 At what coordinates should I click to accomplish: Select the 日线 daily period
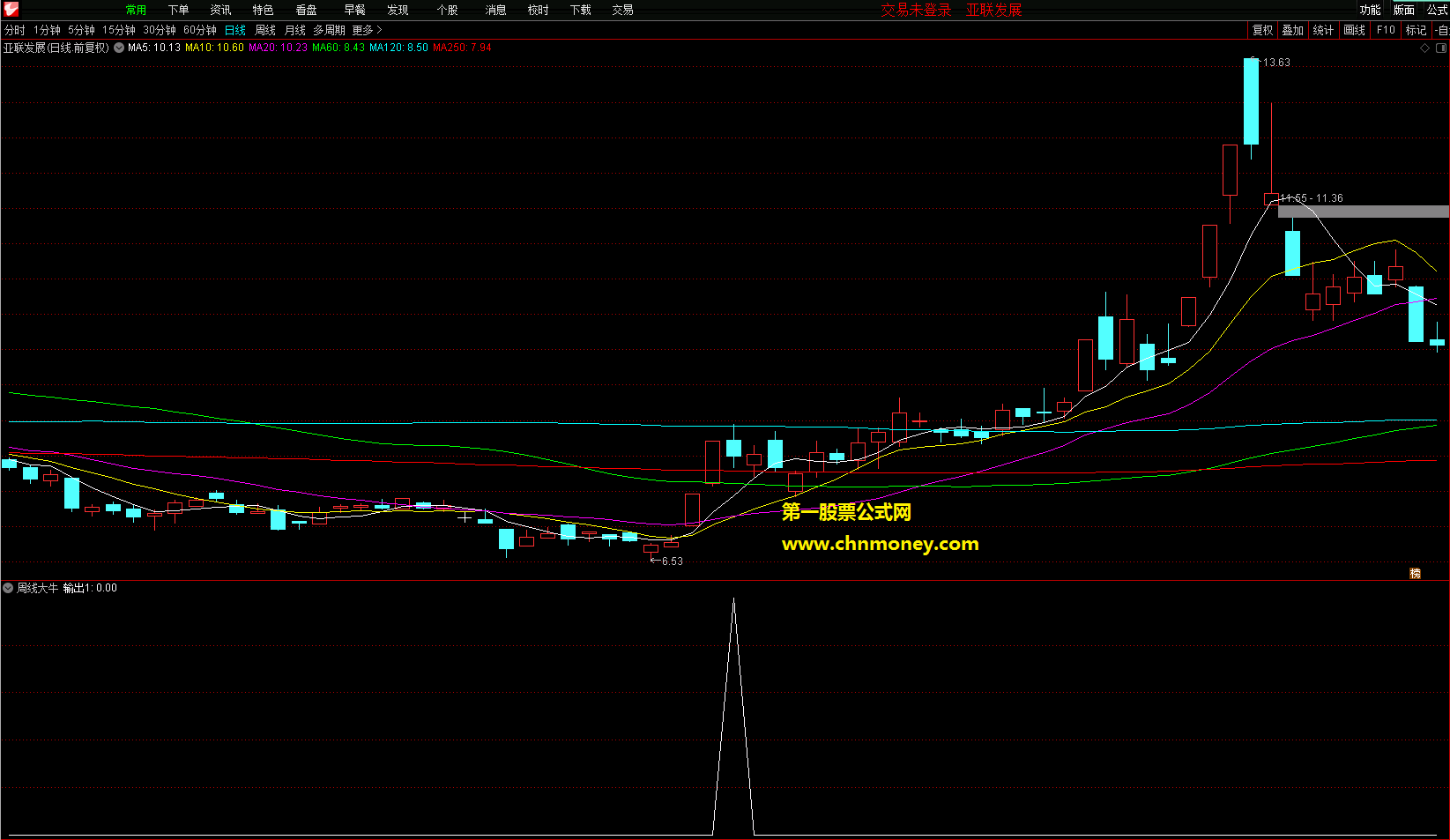tap(235, 30)
